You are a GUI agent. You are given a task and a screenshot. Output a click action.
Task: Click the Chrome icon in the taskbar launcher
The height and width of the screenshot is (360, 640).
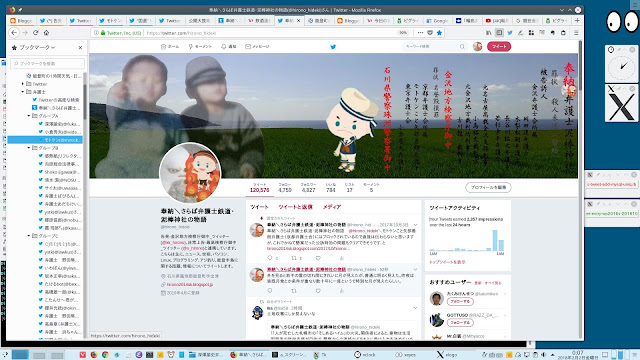(x=105, y=355)
